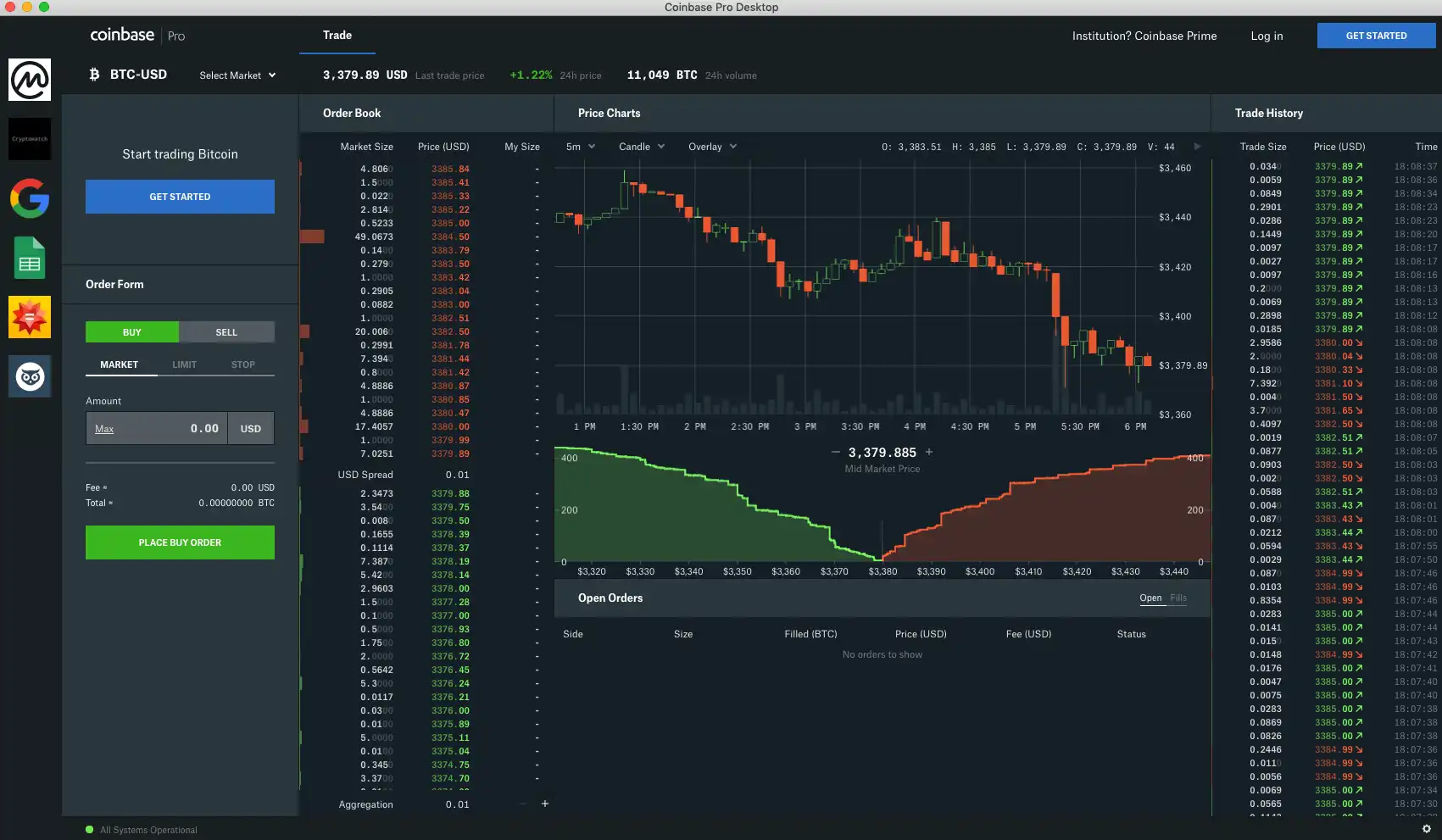The image size is (1442, 840).
Task: Click the BTC-USD market name
Action: click(138, 75)
